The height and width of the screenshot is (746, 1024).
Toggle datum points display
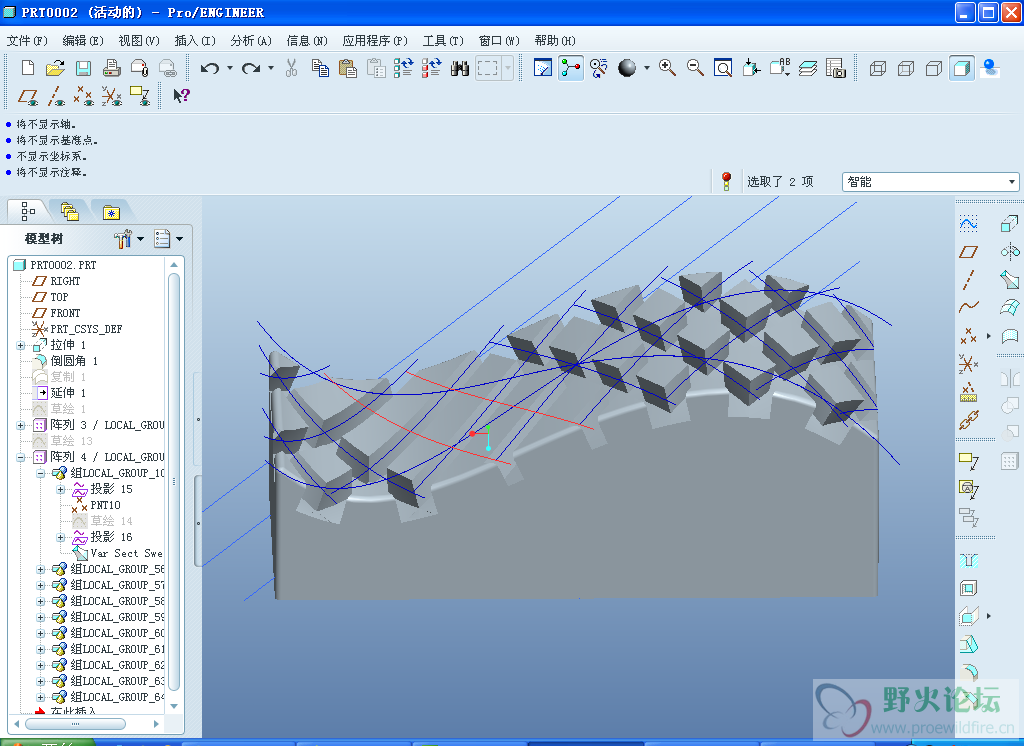(83, 97)
